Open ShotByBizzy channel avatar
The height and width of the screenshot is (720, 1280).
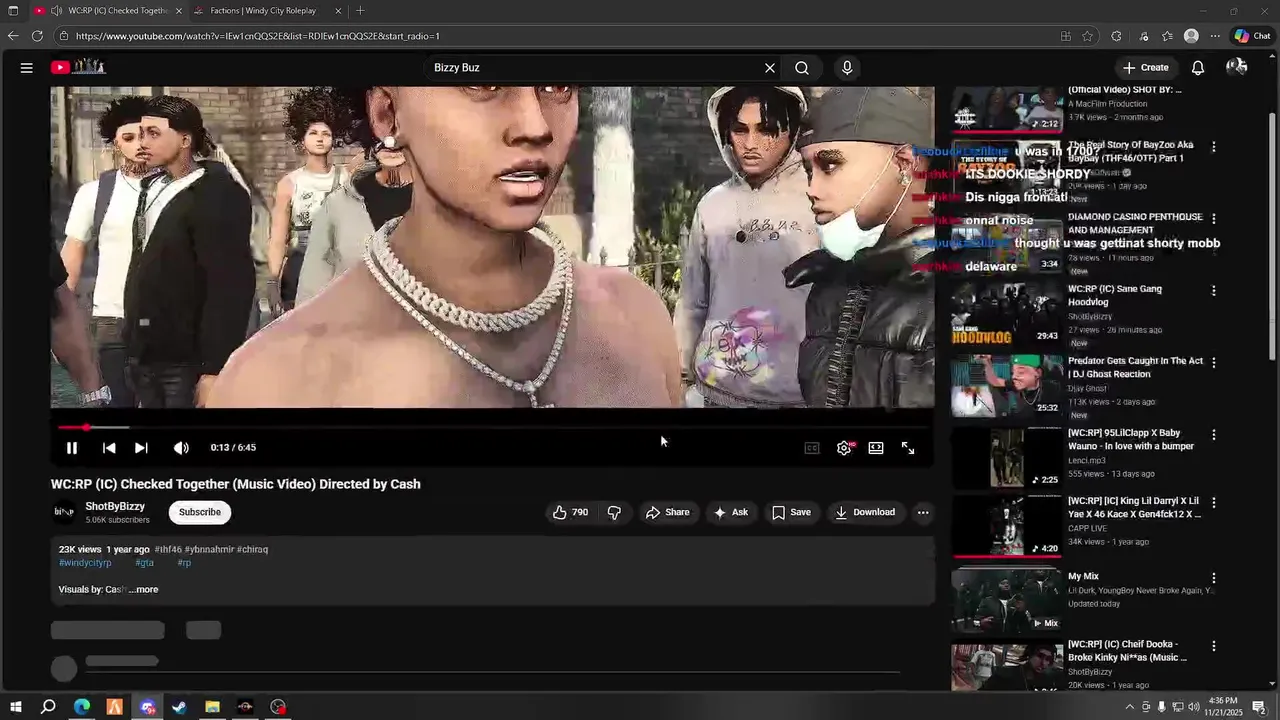click(x=64, y=512)
